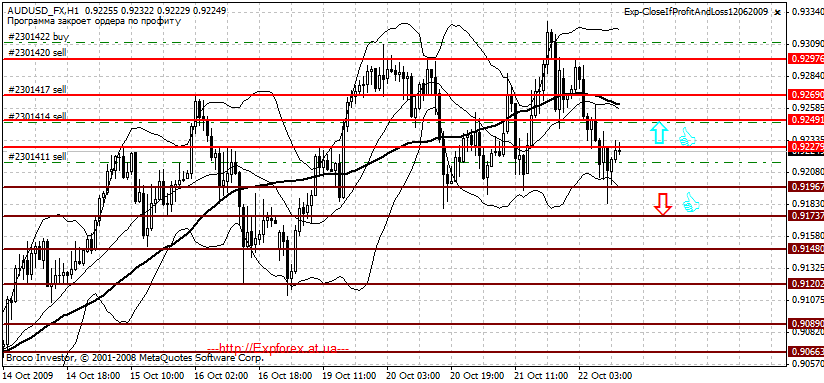824x383 pixels.
Task: Open the Expforex.at.ua link text
Action: (x=279, y=348)
